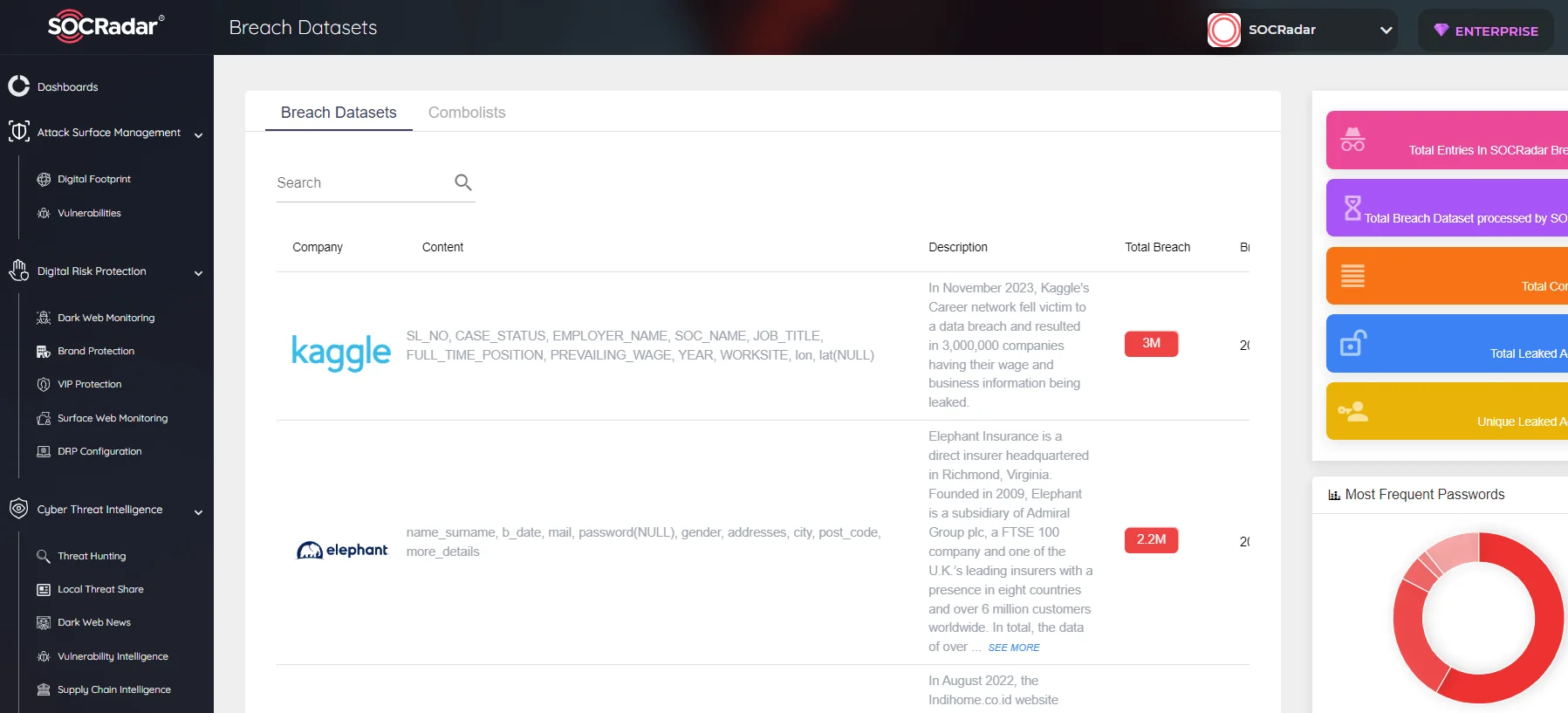Click the Company column header
This screenshot has width=1568, height=713.
coord(318,247)
